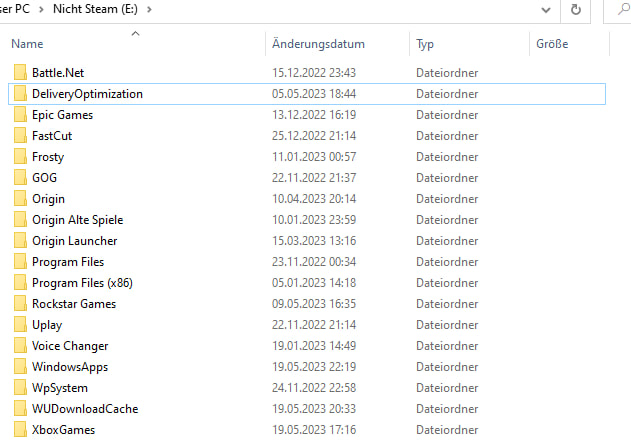This screenshot has width=631, height=440.
Task: Click the Battle.Net folder icon
Action: 20,73
